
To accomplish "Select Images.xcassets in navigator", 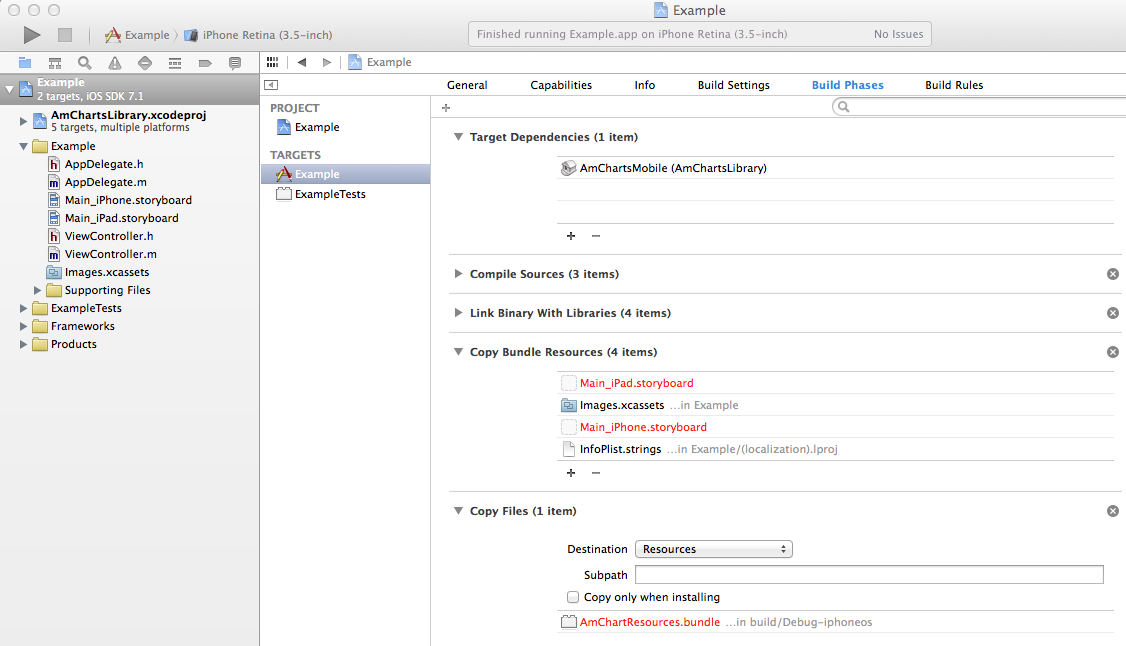I will click(107, 272).
